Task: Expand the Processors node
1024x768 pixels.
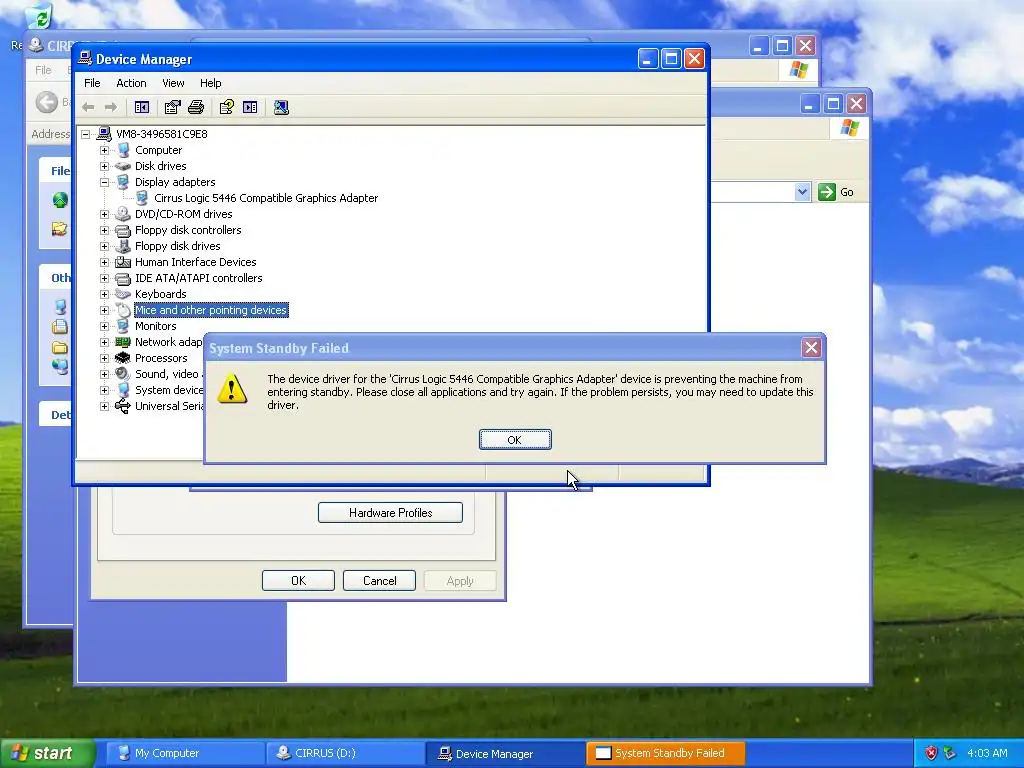Action: pos(104,359)
